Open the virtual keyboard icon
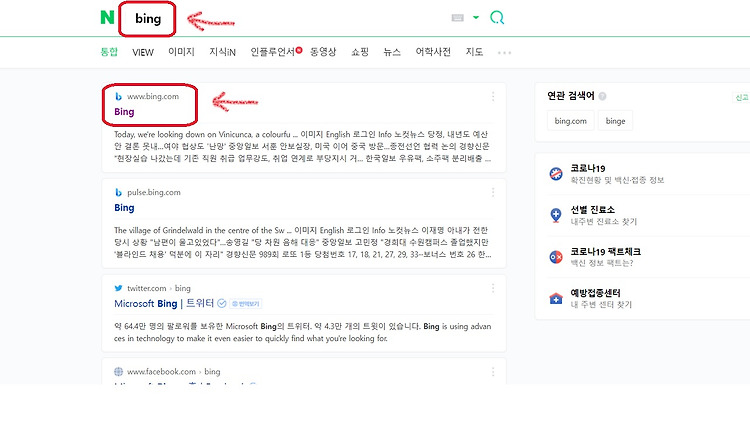750x423 pixels. (x=458, y=18)
